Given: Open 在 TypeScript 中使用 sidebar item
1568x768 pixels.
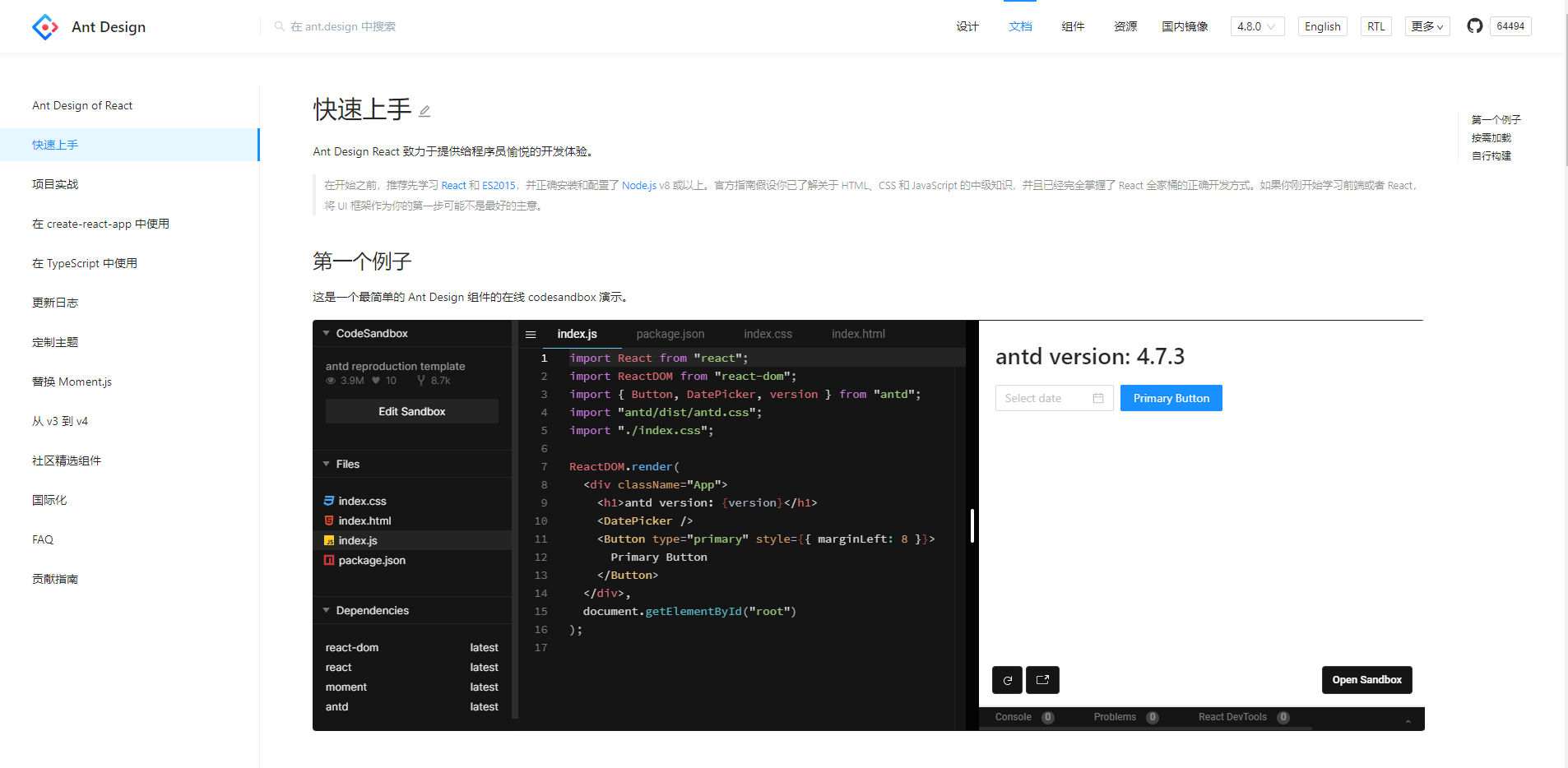Looking at the screenshot, I should tap(130, 263).
